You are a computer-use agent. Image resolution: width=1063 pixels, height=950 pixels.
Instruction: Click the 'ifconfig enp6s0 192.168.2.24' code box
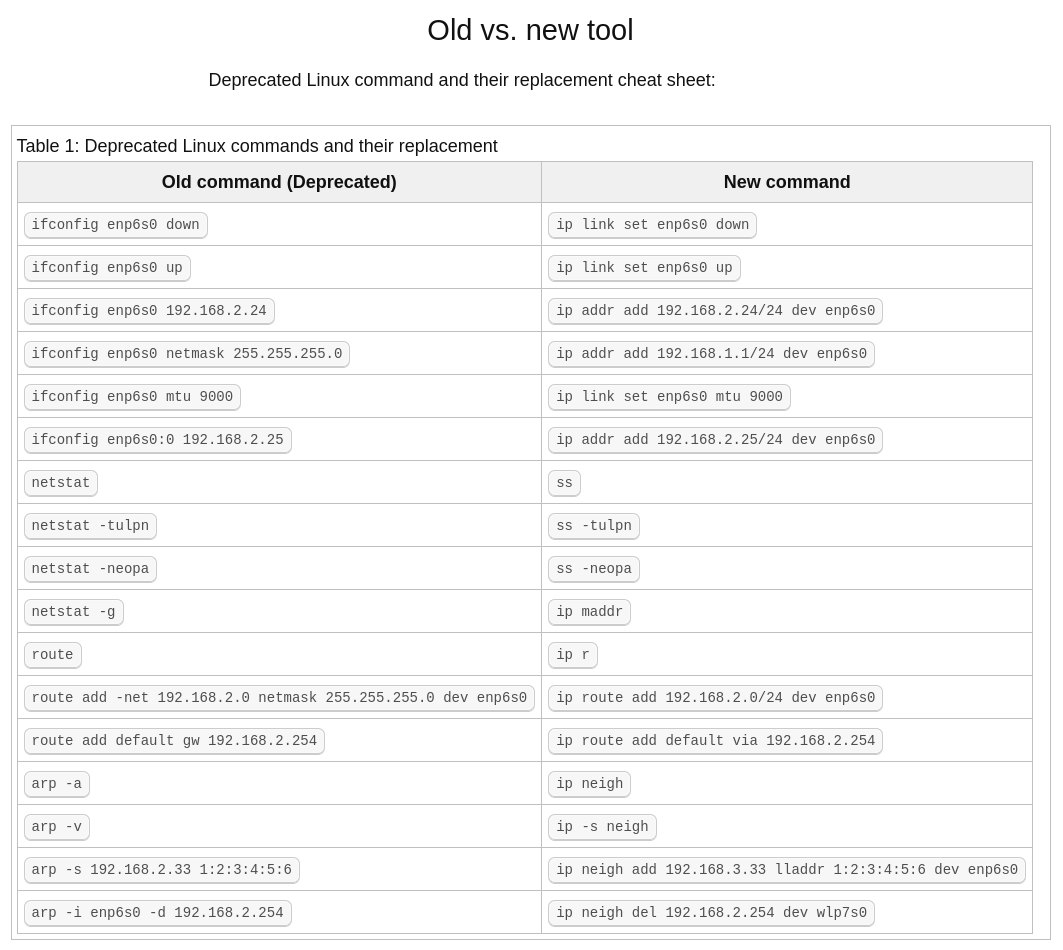tap(149, 311)
